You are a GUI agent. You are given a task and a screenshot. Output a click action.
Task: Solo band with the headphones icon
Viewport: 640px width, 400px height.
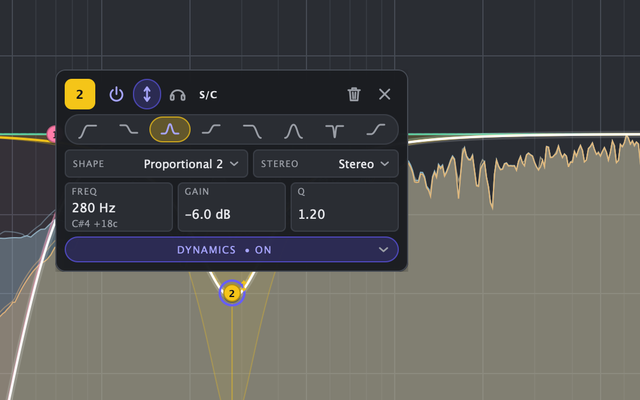178,95
